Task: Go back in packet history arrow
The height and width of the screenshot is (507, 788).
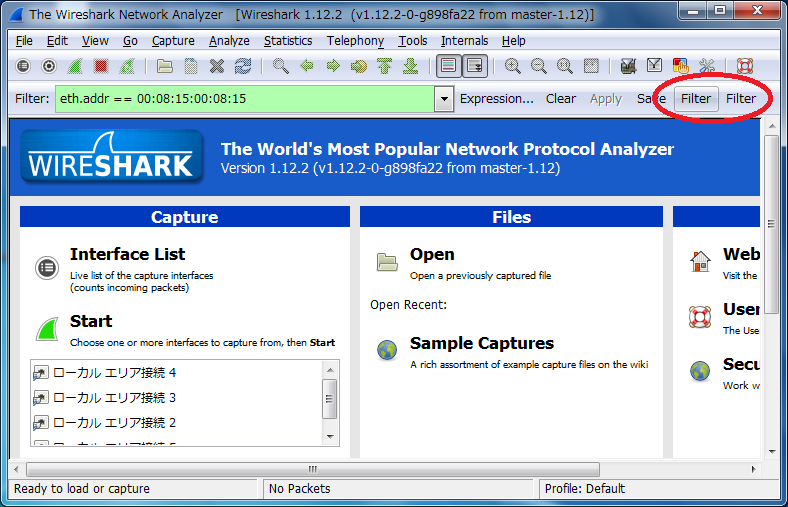Action: point(307,66)
